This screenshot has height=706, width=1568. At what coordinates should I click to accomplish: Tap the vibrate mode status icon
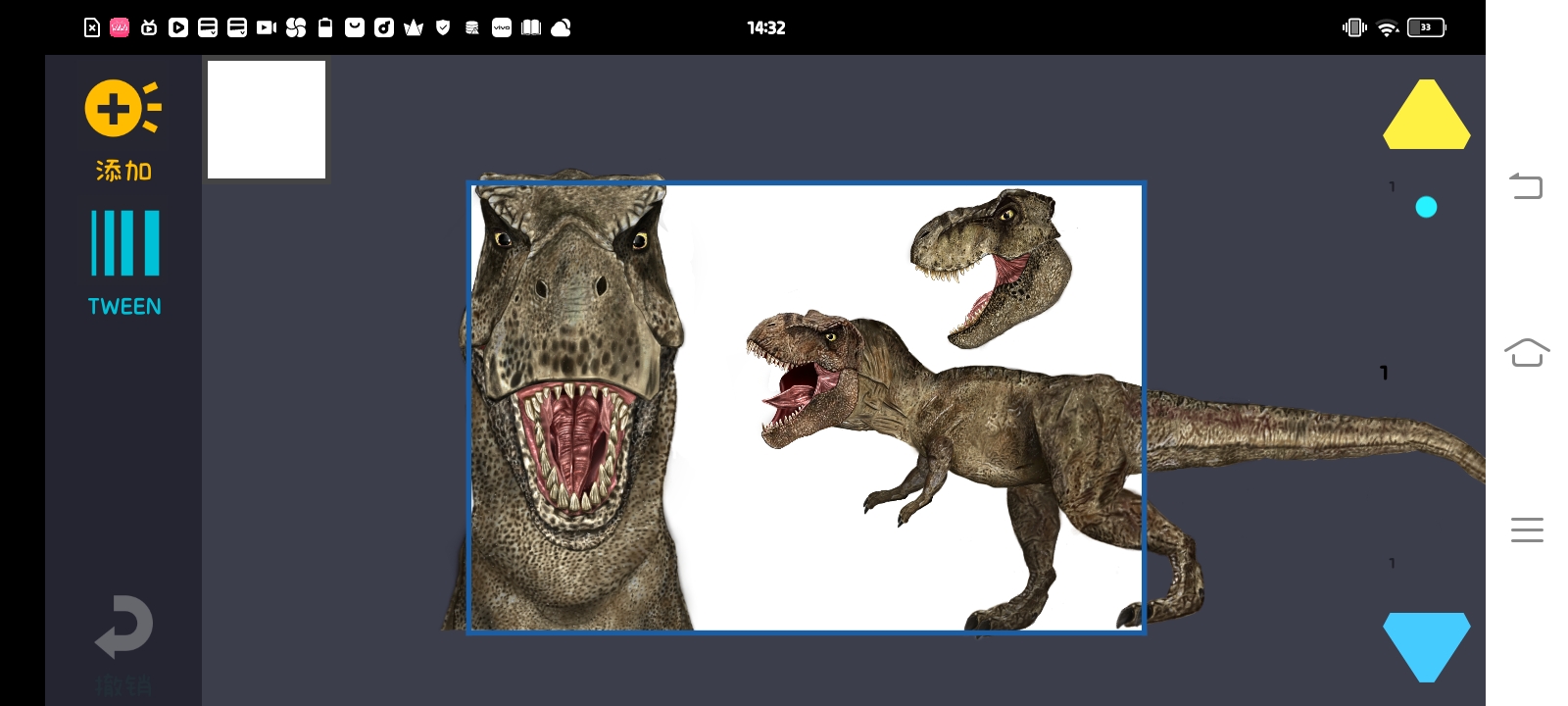click(1354, 27)
